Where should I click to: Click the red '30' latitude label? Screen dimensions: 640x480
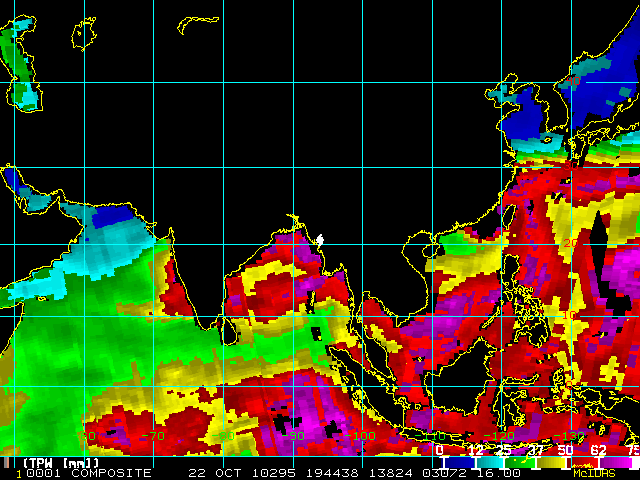571,166
